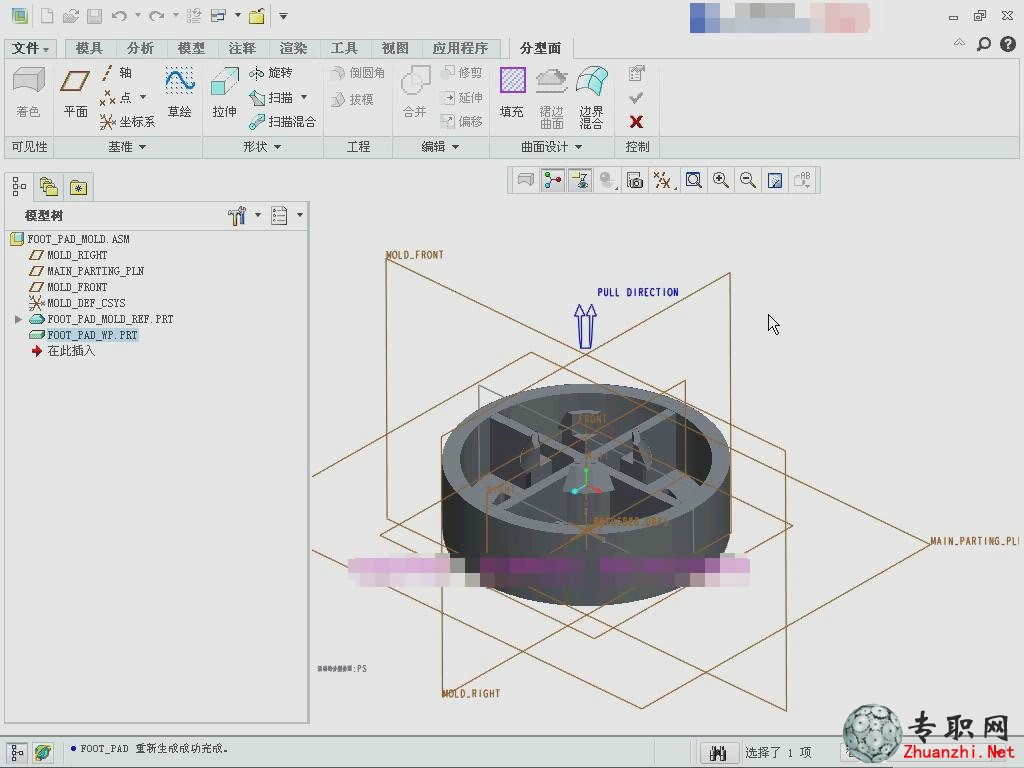Open model tree settings hammer dropdown

258,215
